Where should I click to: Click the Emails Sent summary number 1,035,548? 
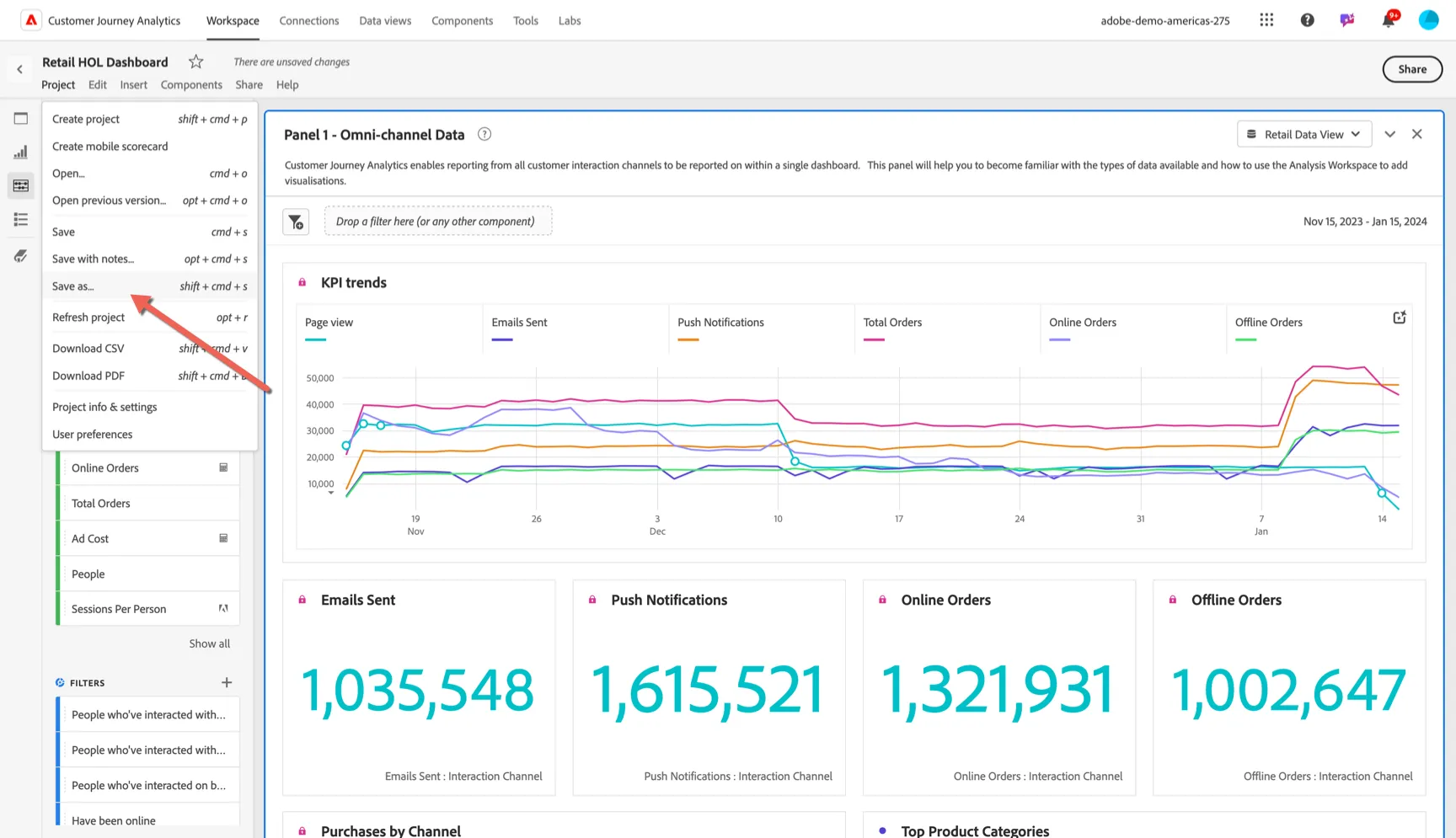tap(418, 691)
